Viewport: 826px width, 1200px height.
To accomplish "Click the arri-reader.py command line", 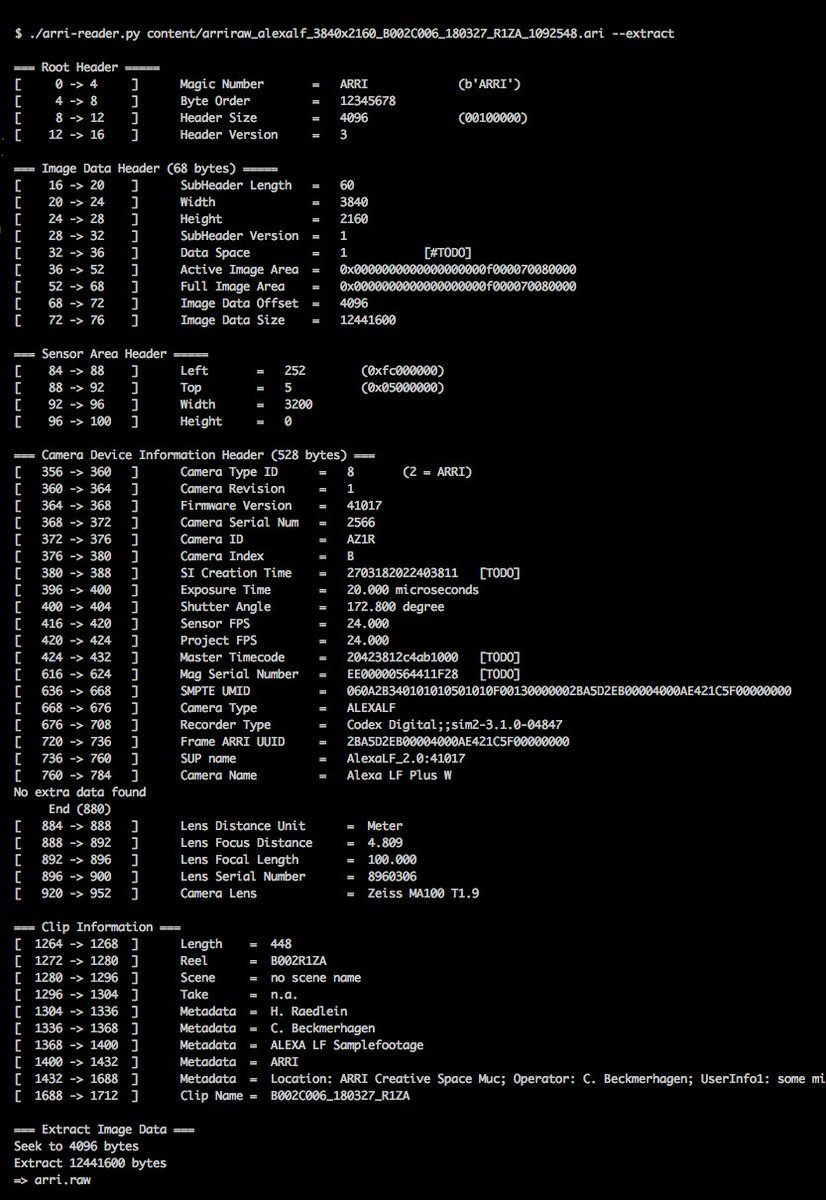I will click(x=345, y=33).
